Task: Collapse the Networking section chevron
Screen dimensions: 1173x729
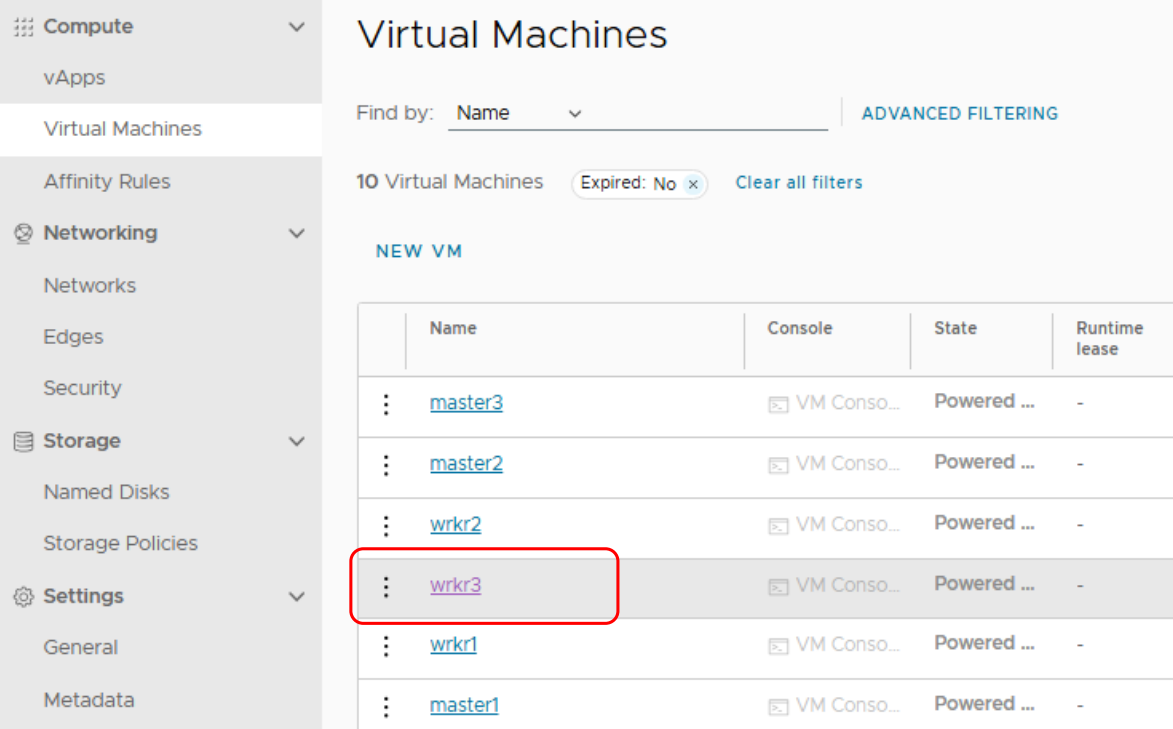Action: [x=297, y=233]
